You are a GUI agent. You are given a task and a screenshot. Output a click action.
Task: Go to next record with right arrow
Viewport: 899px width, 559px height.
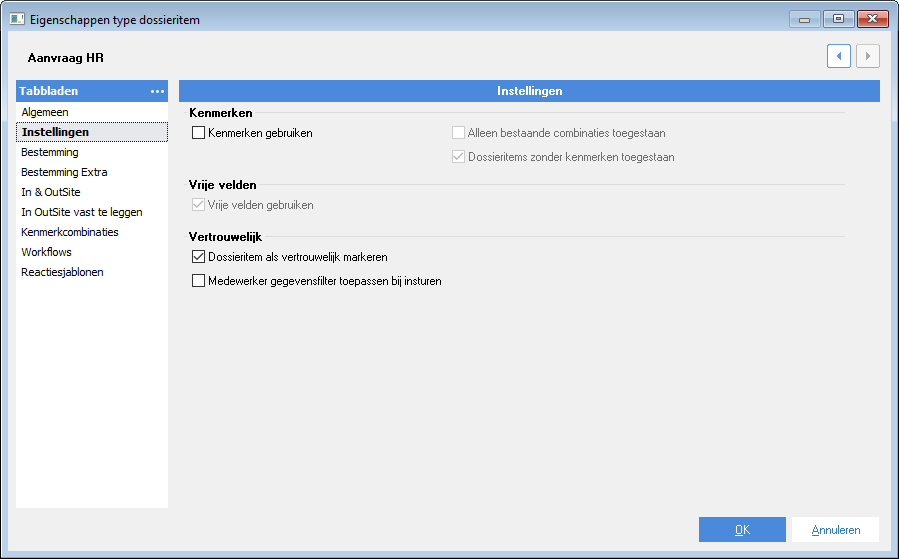867,56
